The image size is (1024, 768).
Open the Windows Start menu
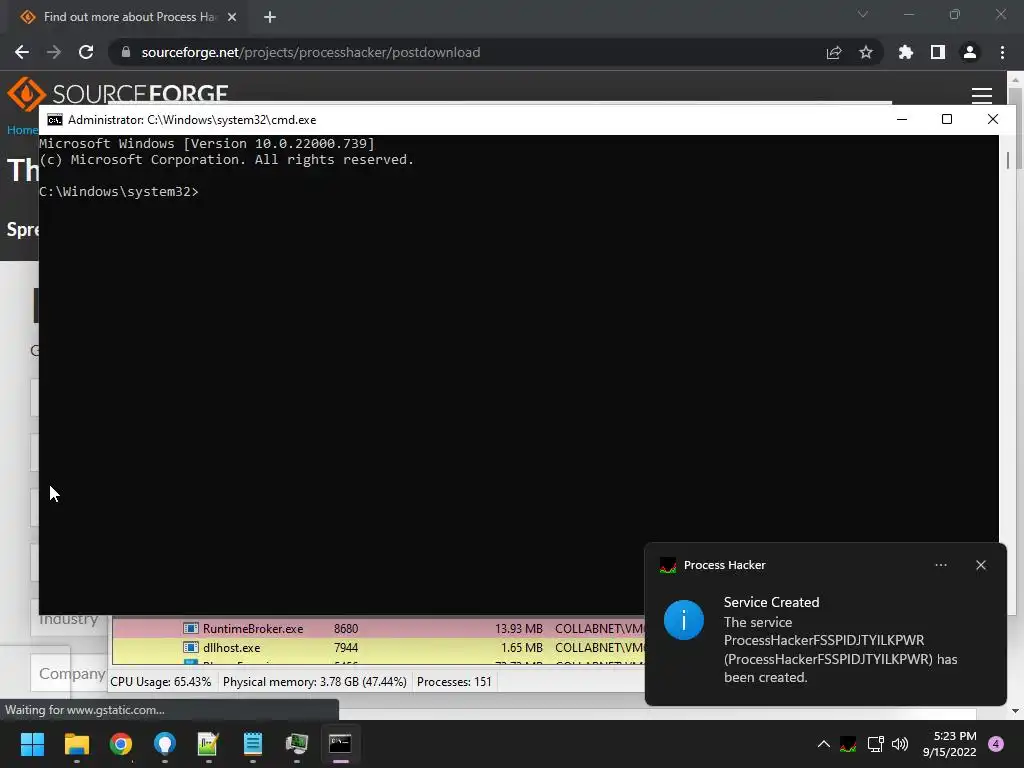tap(32, 744)
